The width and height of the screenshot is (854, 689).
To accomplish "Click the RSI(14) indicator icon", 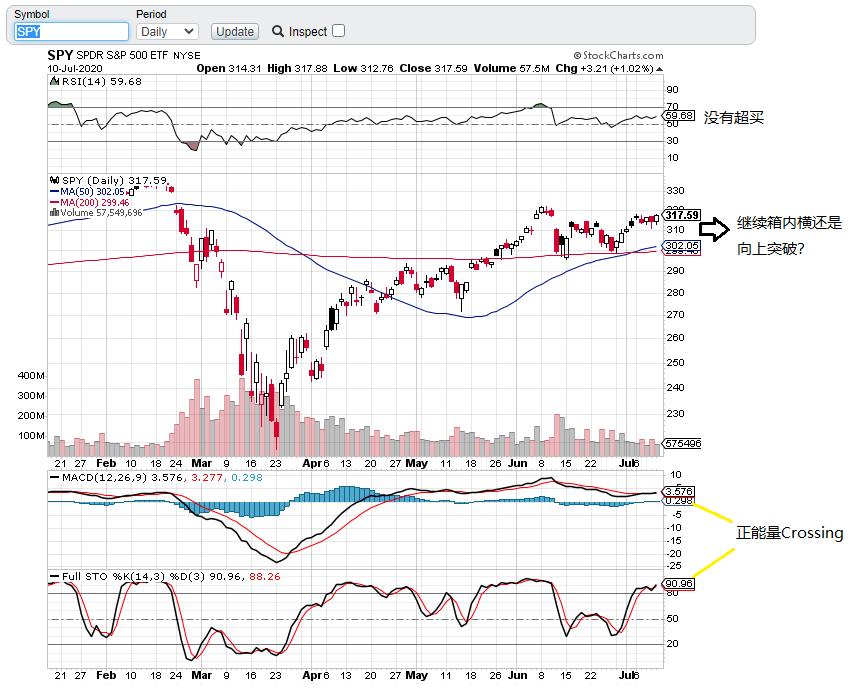I will pyautogui.click(x=54, y=81).
